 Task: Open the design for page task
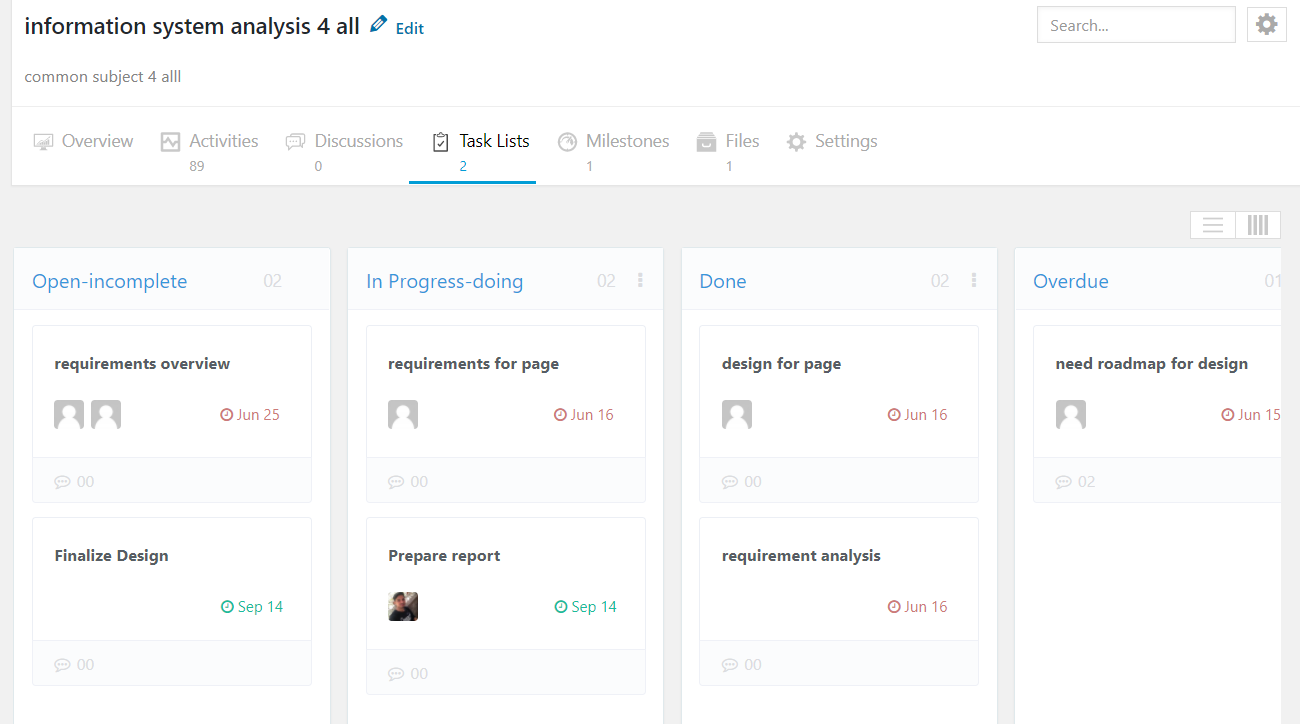[x=781, y=364]
